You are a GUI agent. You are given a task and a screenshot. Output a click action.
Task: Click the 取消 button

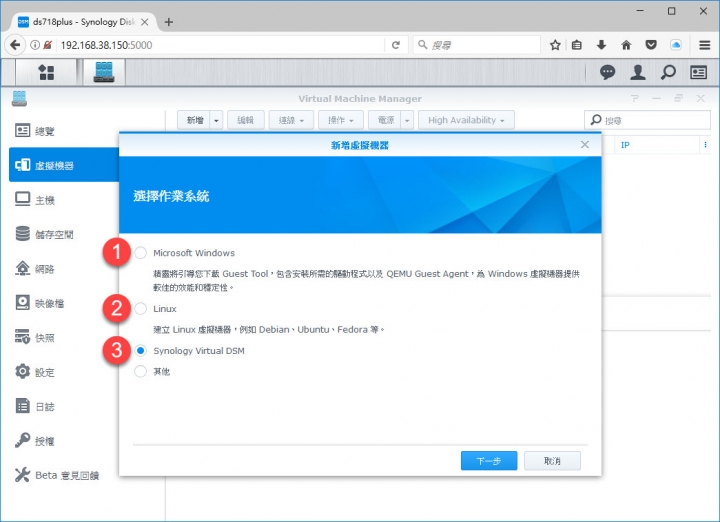pos(552,460)
